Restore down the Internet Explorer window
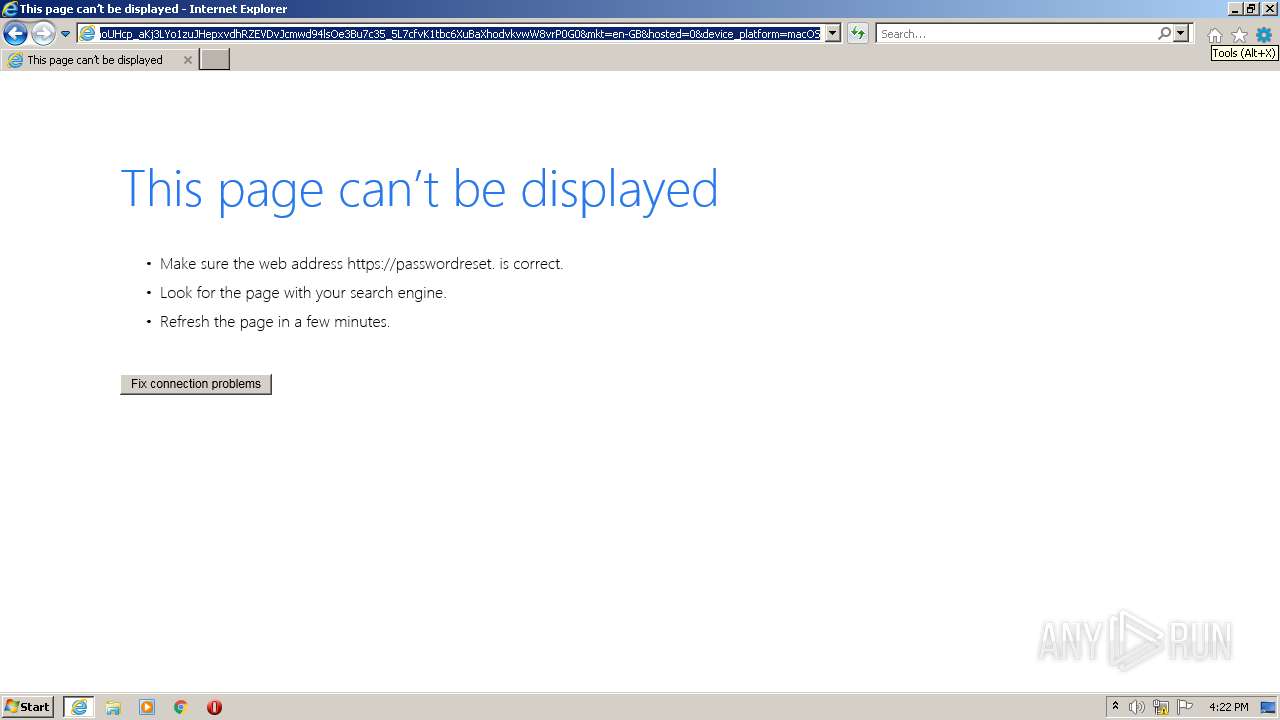The height and width of the screenshot is (720, 1280). tap(1251, 8)
